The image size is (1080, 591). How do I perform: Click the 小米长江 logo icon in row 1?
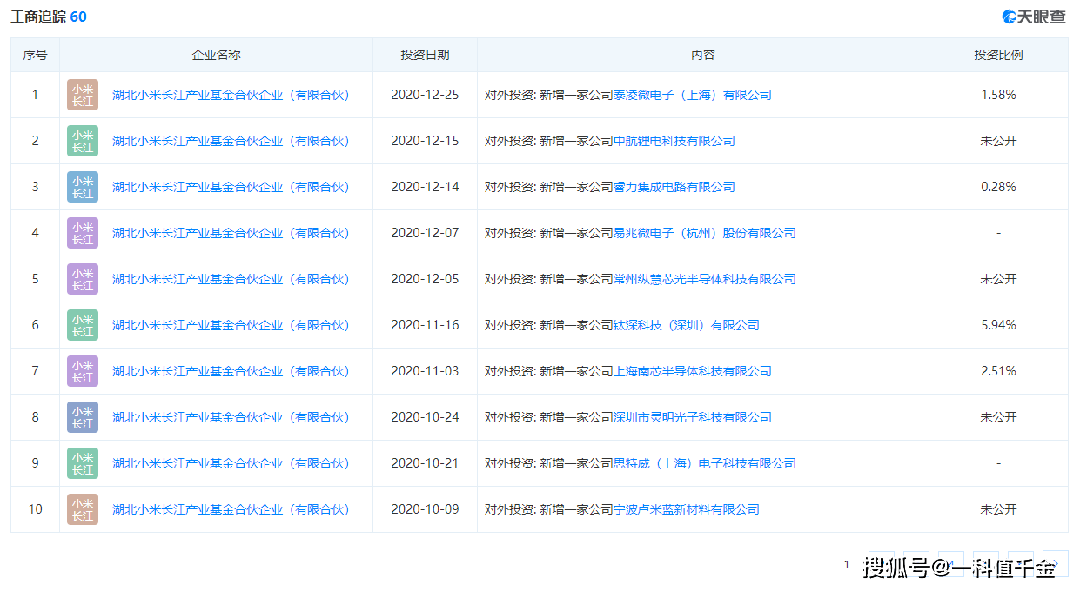point(82,95)
